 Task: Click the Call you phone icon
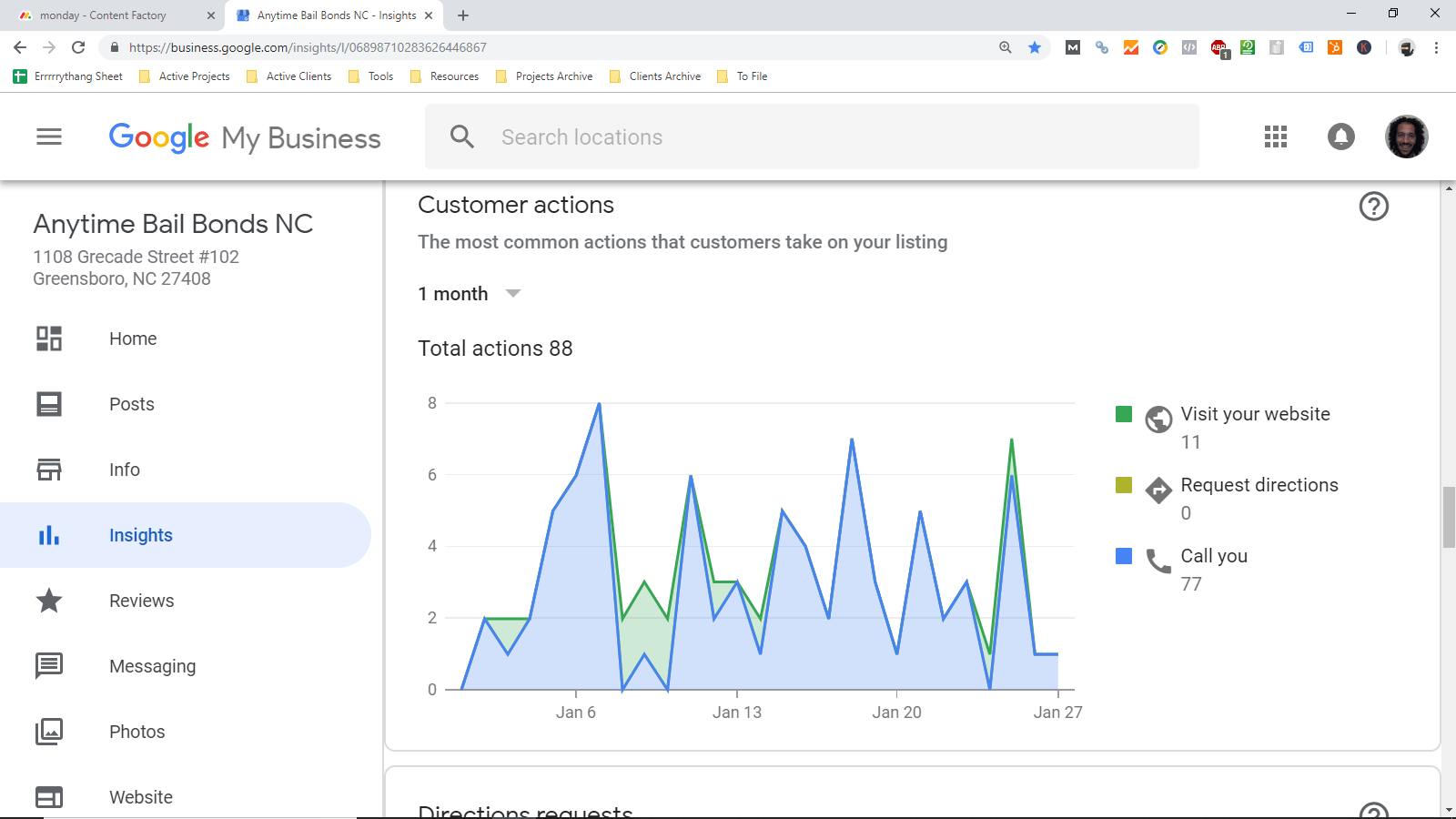pyautogui.click(x=1158, y=561)
